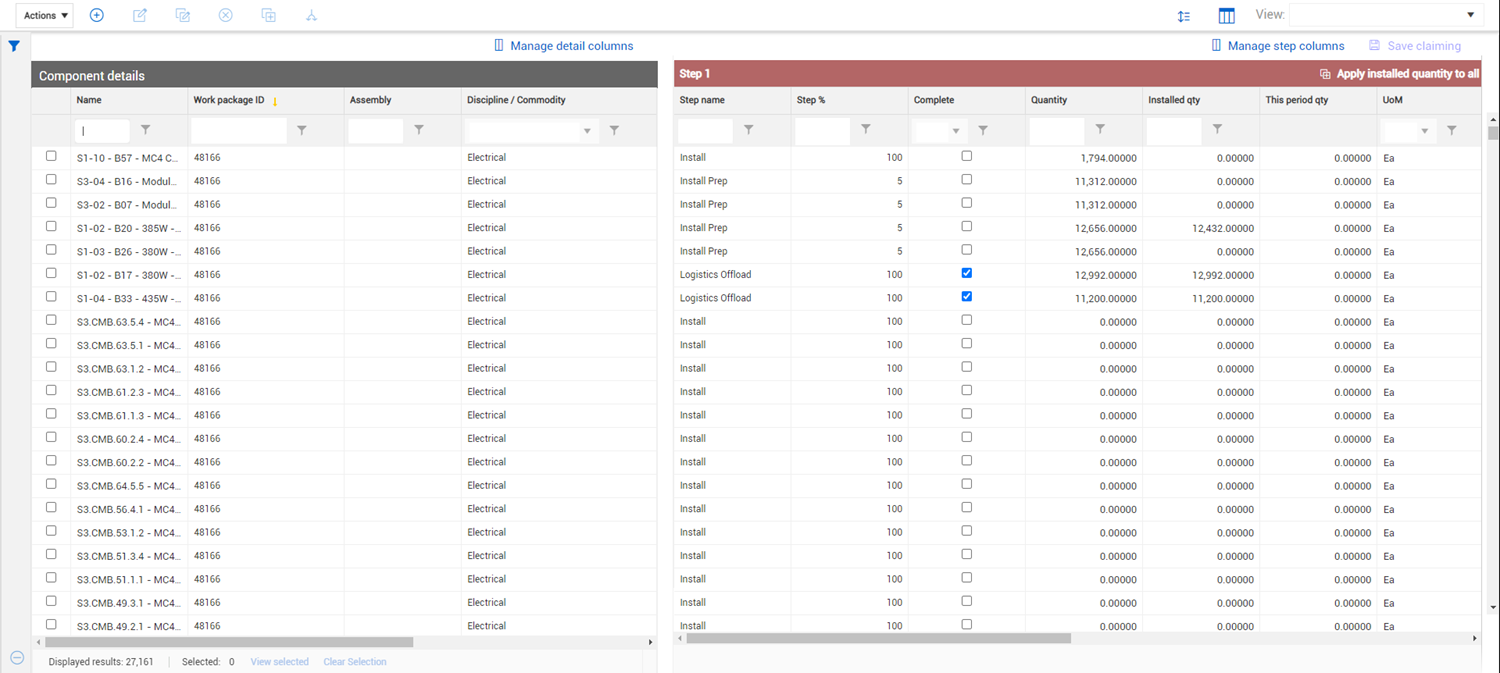
Task: Click the bulk edit (stacked pencil) icon
Action: (x=182, y=15)
